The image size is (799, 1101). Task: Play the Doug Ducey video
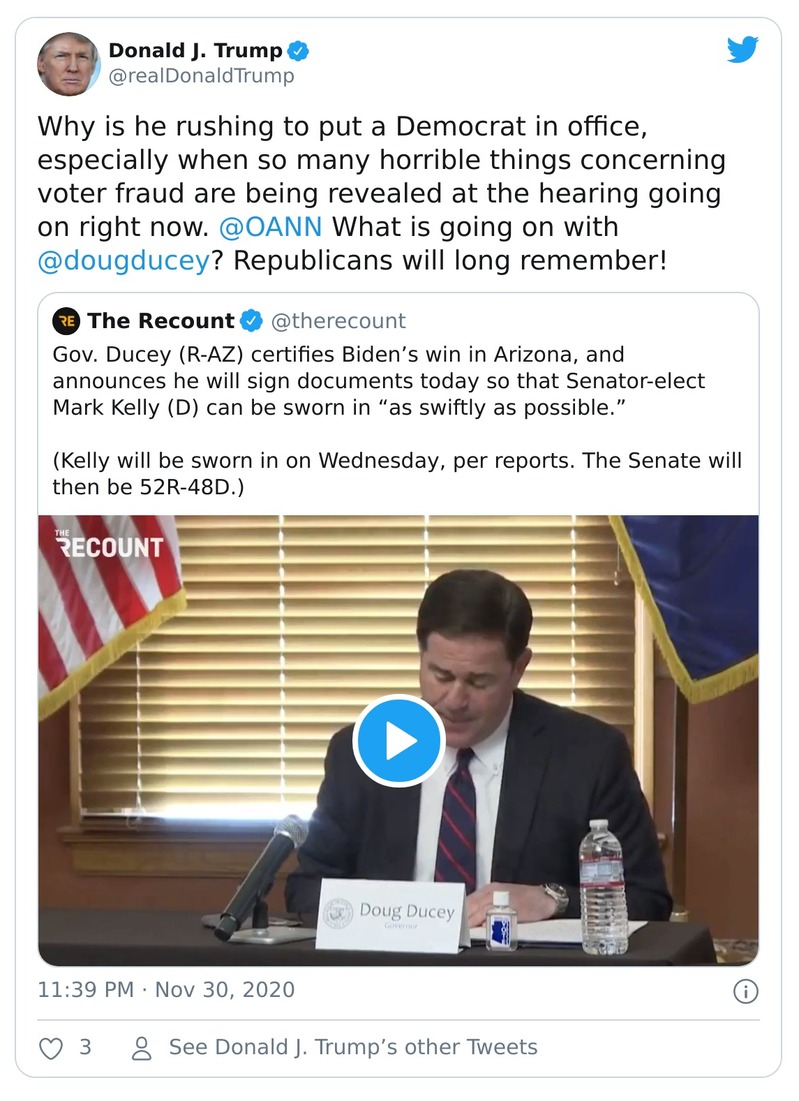point(398,741)
